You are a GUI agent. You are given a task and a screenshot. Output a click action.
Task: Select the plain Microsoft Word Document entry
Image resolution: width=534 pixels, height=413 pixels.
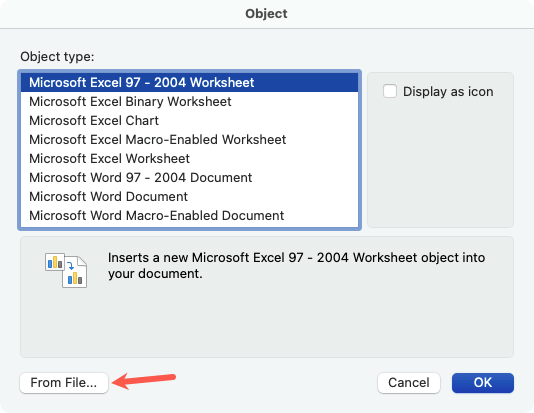[189, 197]
